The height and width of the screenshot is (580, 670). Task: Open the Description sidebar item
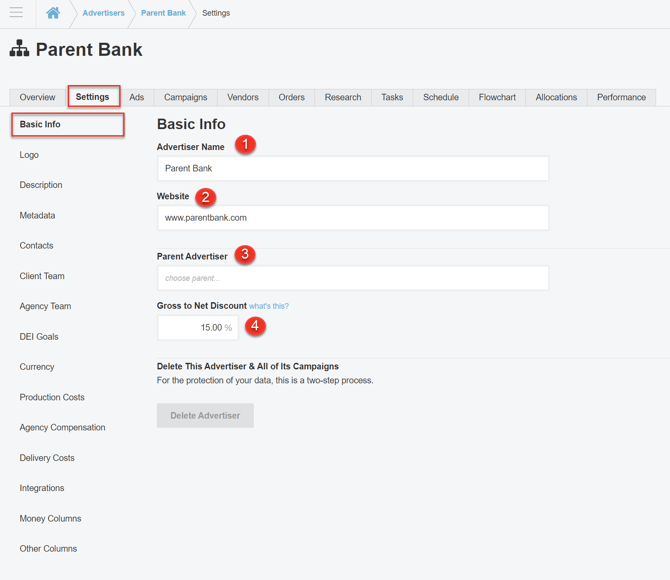pos(41,185)
